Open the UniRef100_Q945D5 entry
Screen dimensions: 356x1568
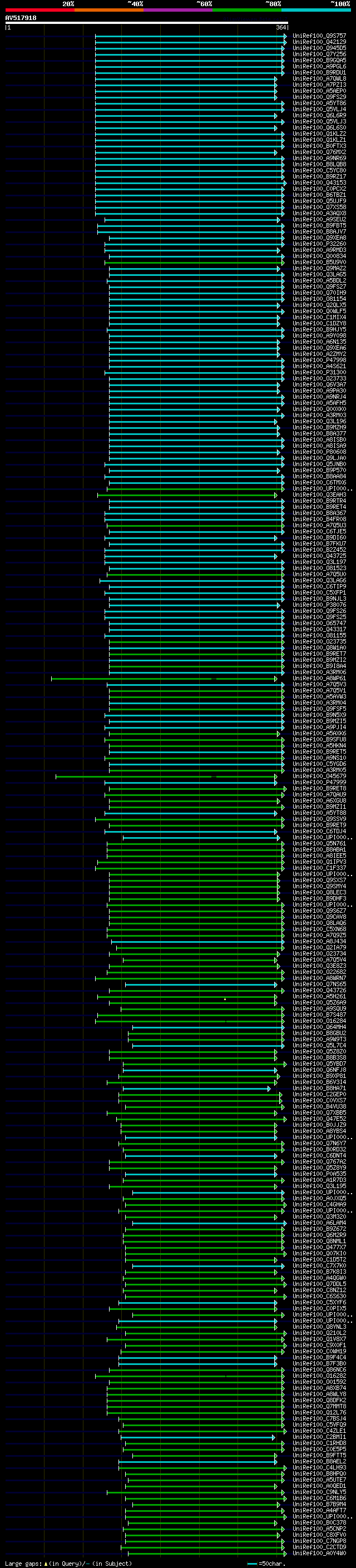point(319,48)
